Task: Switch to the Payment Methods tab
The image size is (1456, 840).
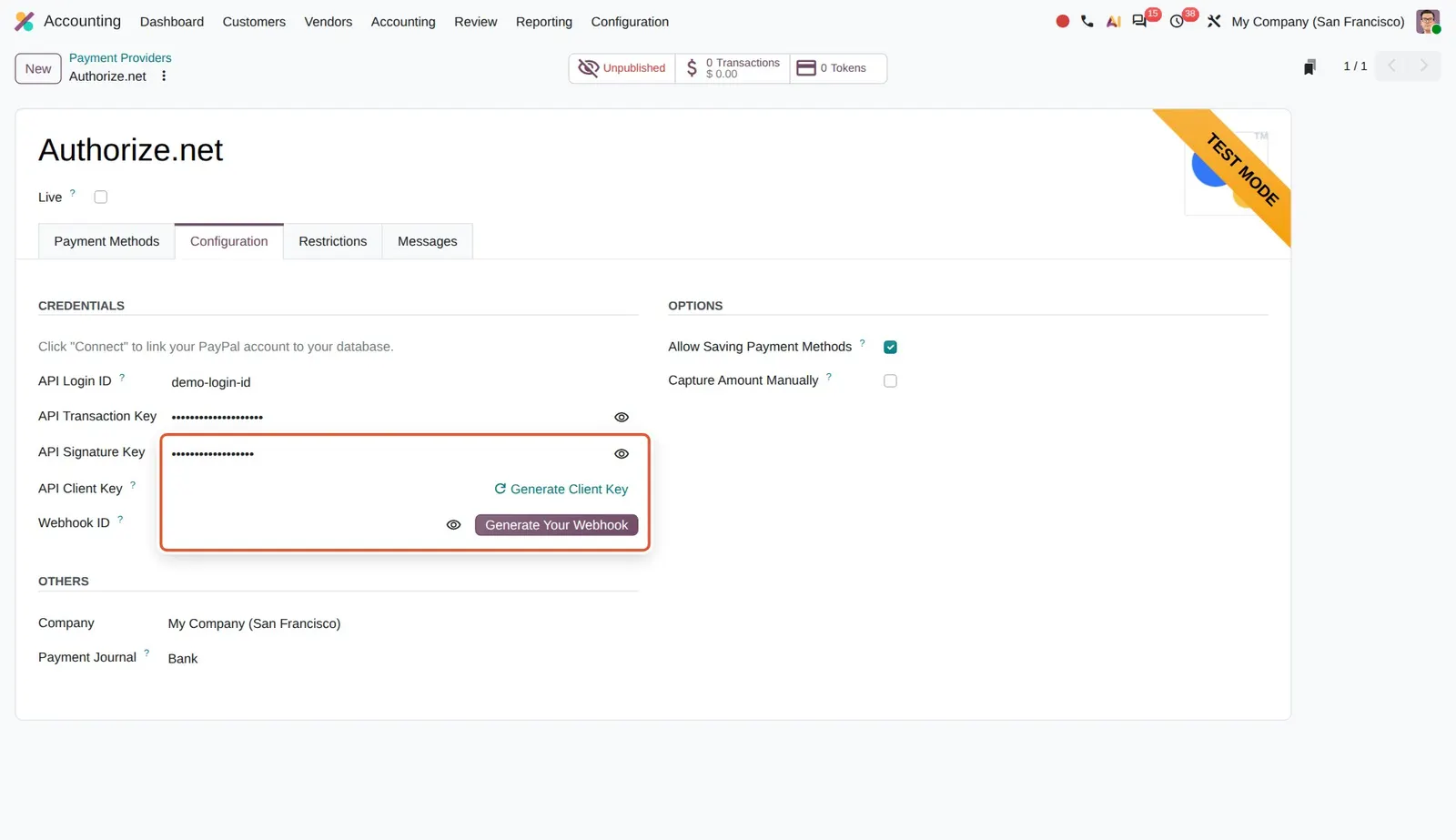Action: click(x=106, y=241)
